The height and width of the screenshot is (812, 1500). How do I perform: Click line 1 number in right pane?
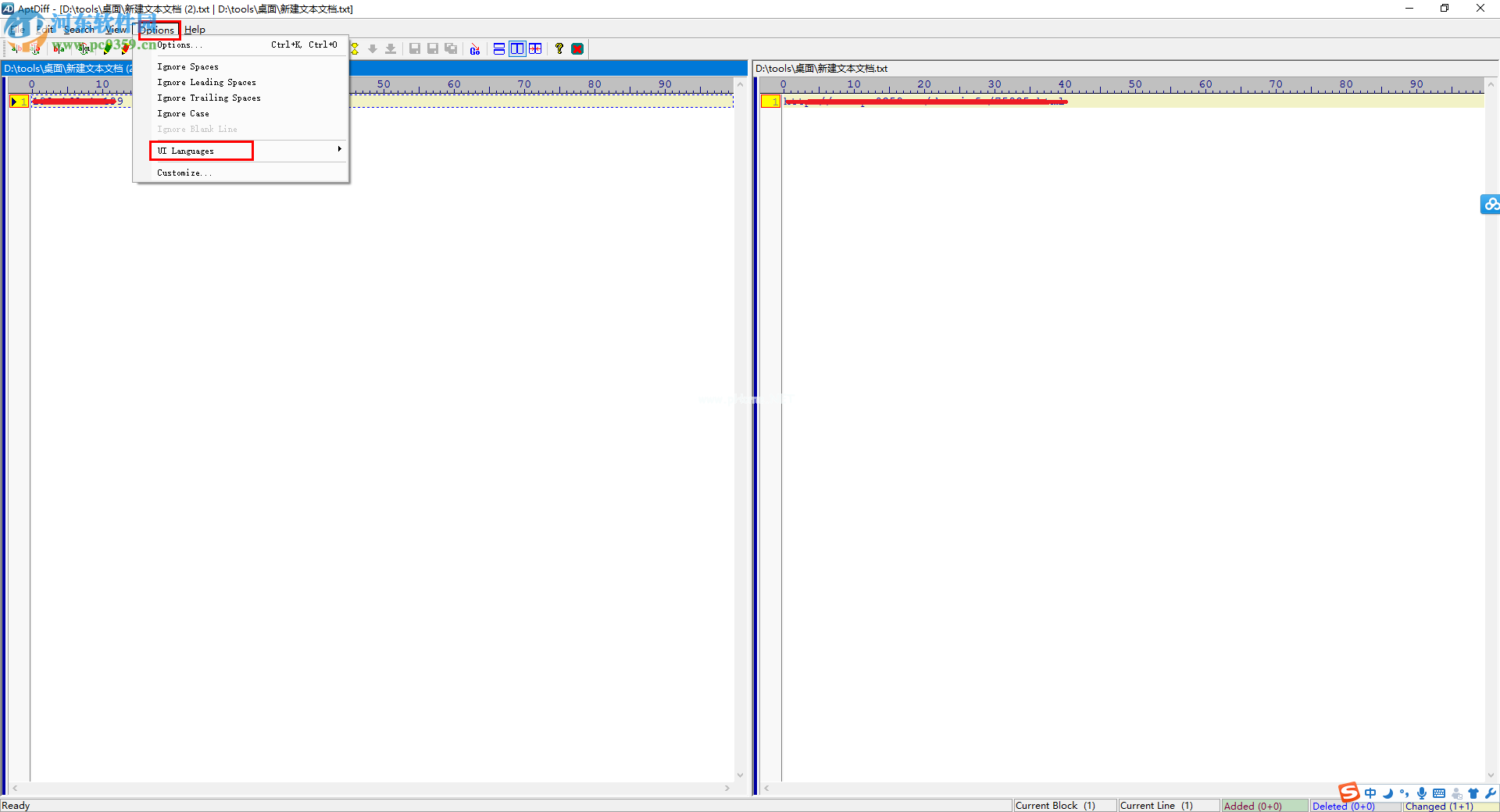click(x=770, y=101)
